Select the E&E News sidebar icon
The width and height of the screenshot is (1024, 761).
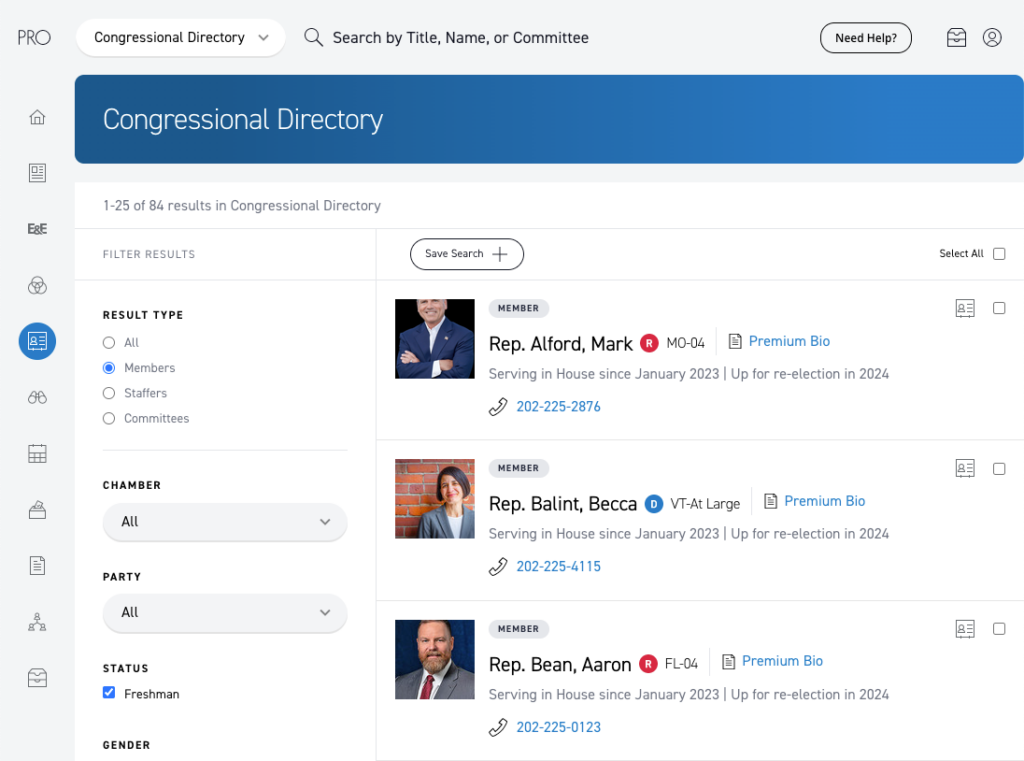click(x=37, y=229)
